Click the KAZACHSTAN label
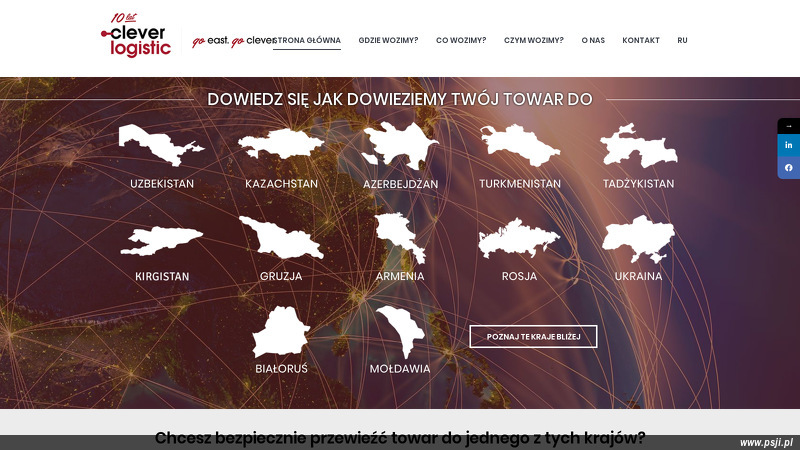 [x=281, y=184]
